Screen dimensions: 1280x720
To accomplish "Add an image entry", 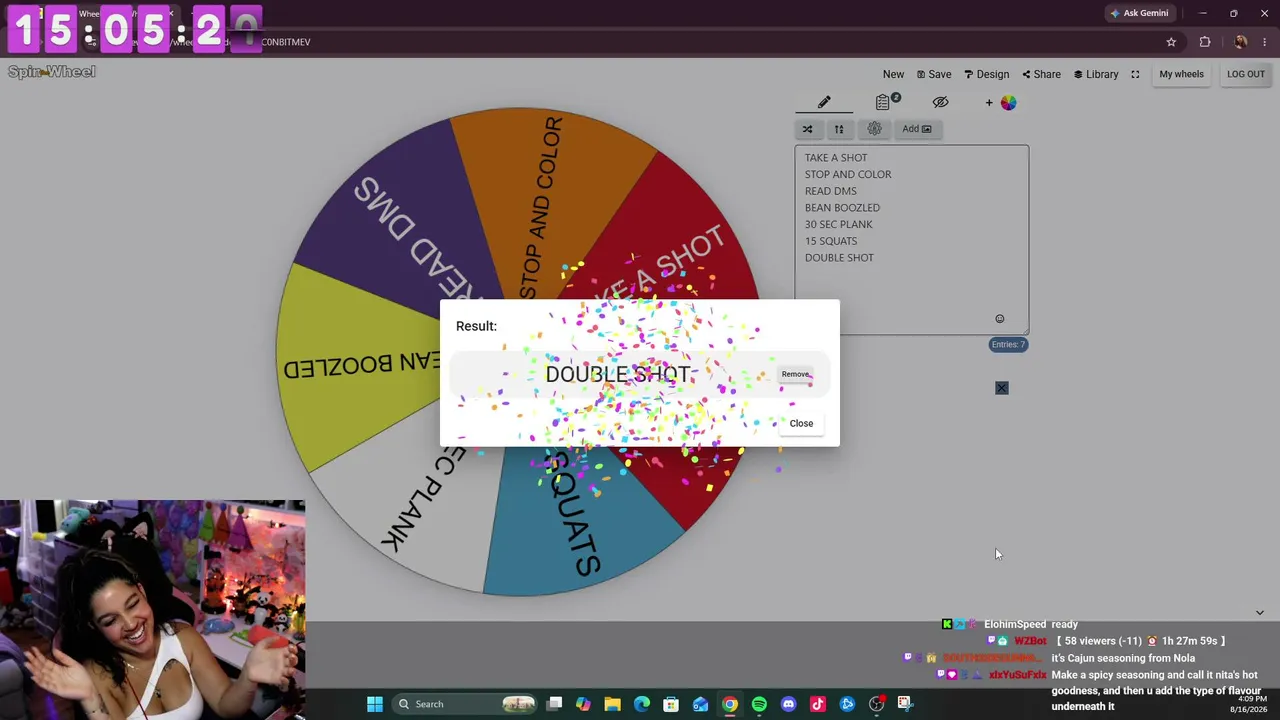I will [x=916, y=129].
